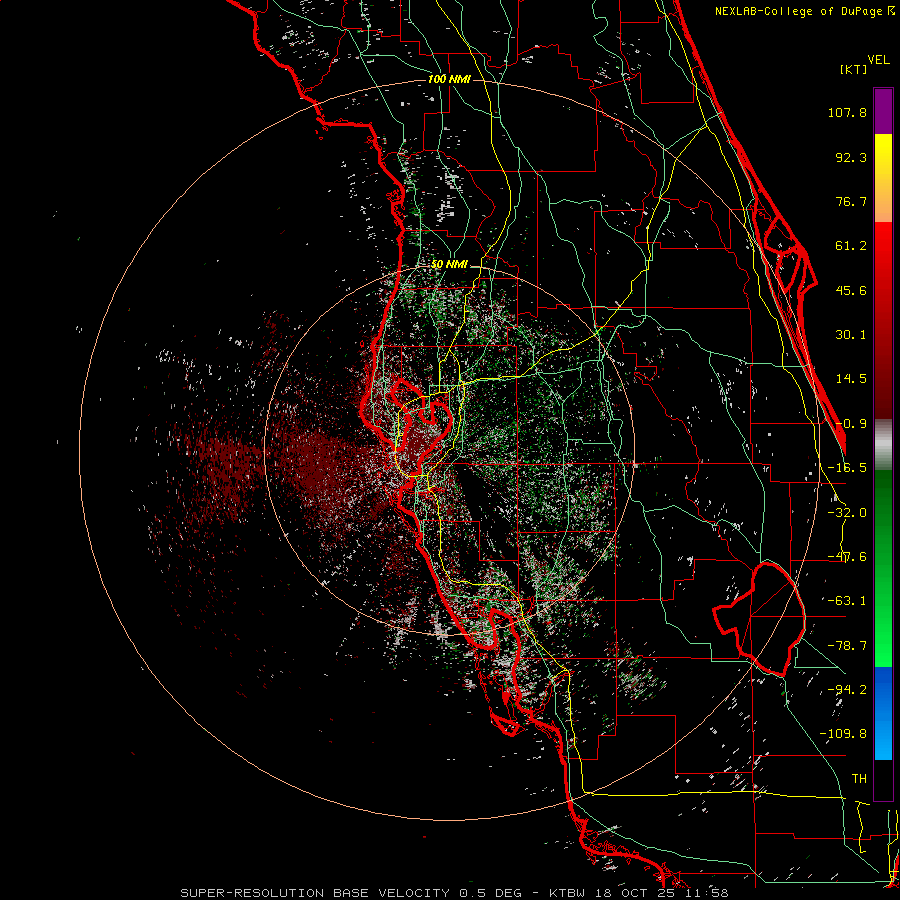Select the 45.6 legend value
The height and width of the screenshot is (900, 900).
851,290
